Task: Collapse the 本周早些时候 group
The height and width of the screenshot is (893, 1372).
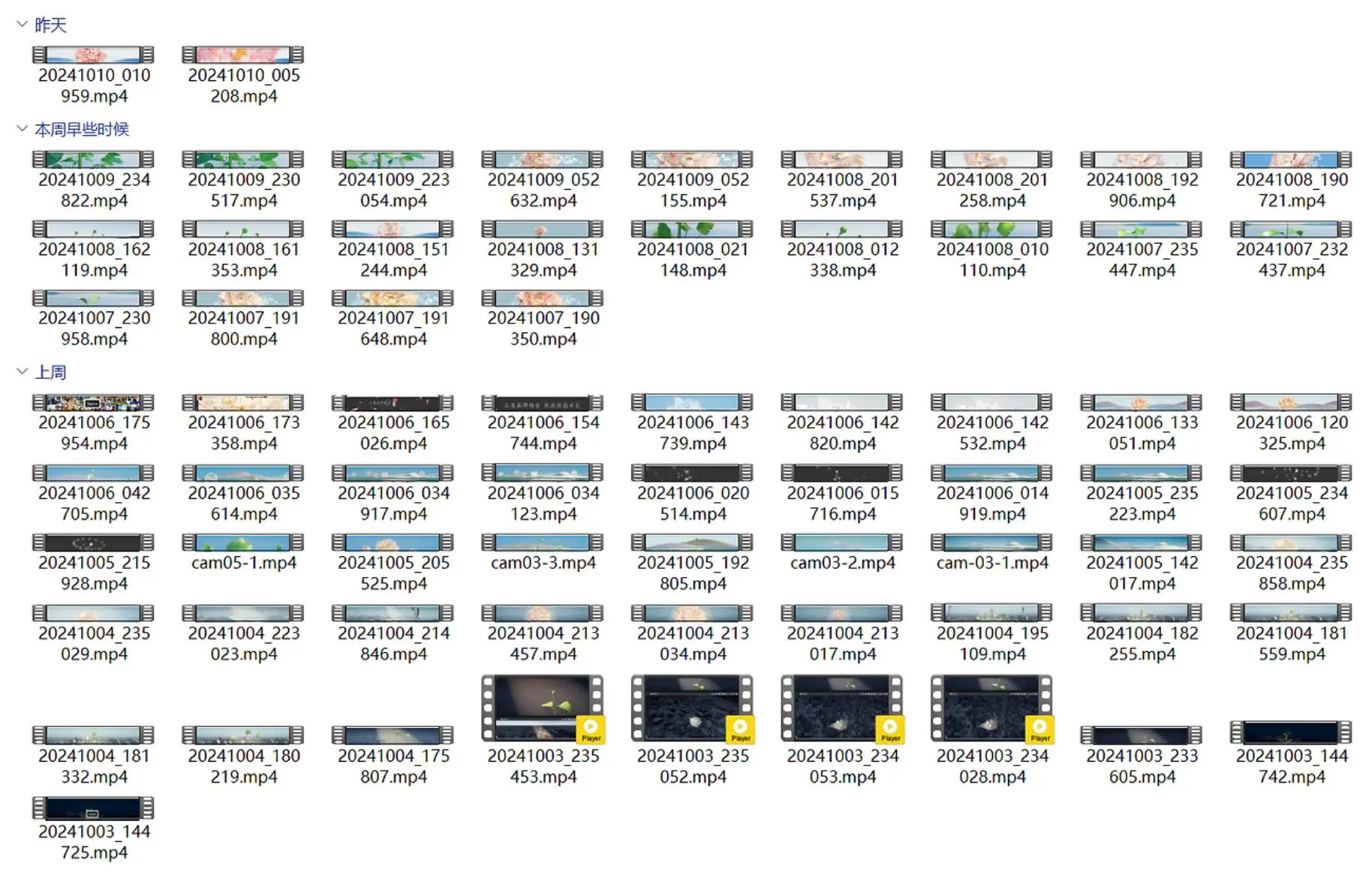Action: click(22, 129)
